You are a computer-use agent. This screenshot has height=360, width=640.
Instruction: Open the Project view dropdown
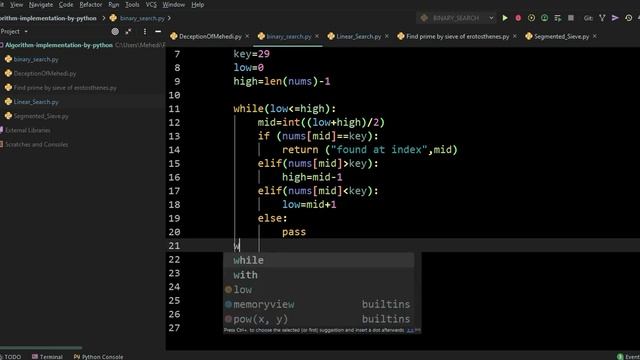14,31
